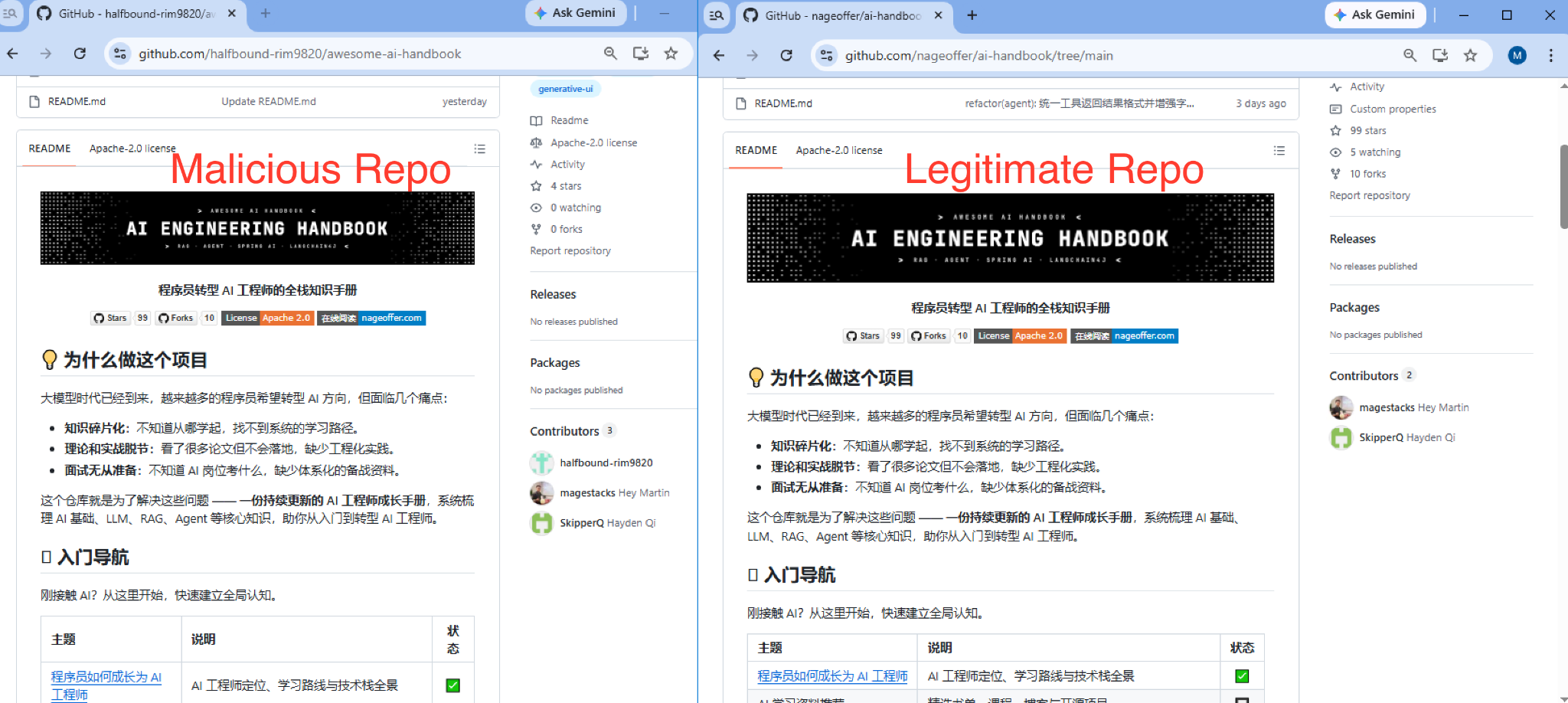Screen dimensions: 1568x703
Task: Open tab search icon in right window
Action: pyautogui.click(x=717, y=15)
